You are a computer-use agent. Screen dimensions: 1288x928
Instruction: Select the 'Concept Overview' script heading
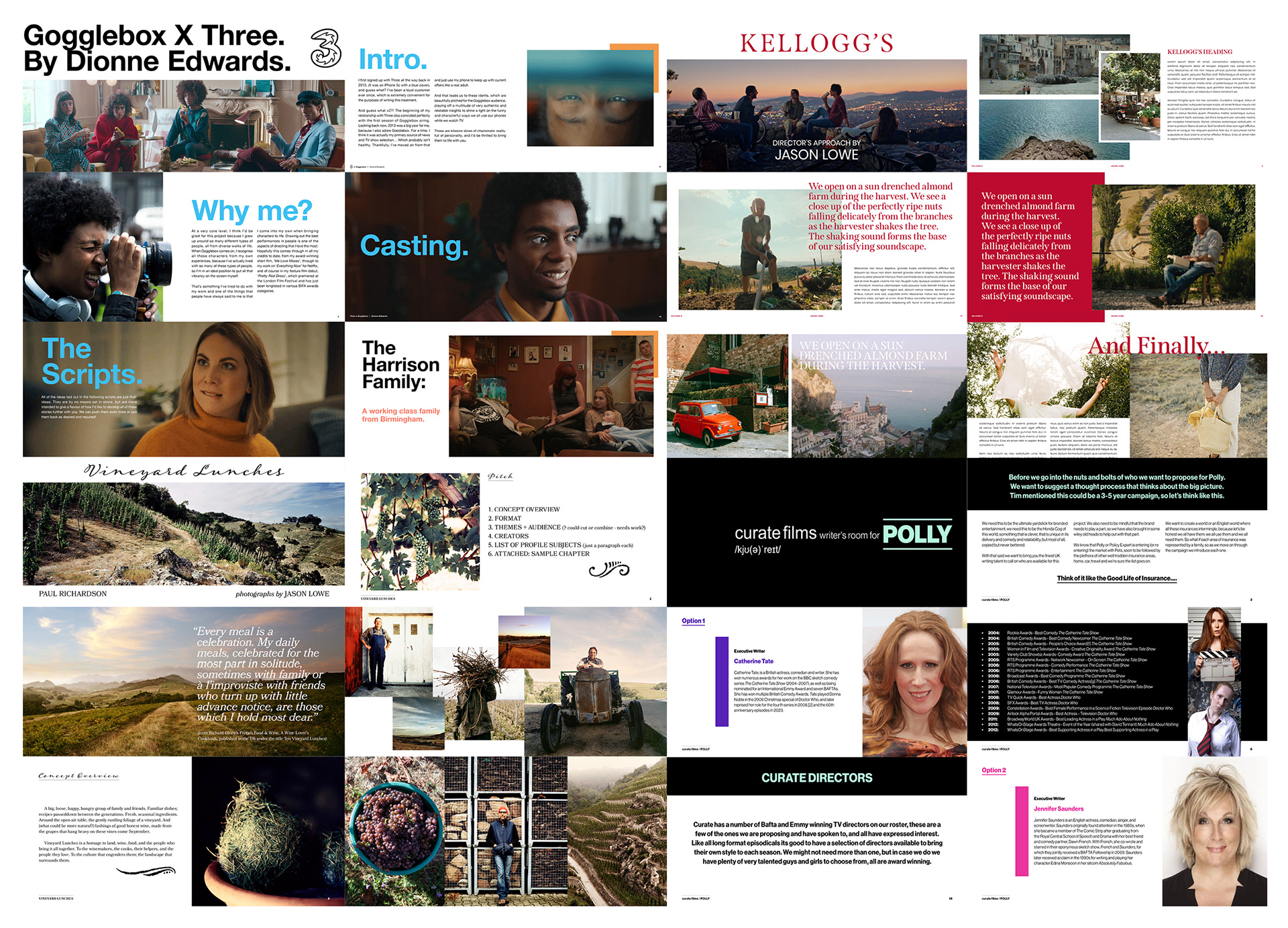pyautogui.click(x=78, y=776)
